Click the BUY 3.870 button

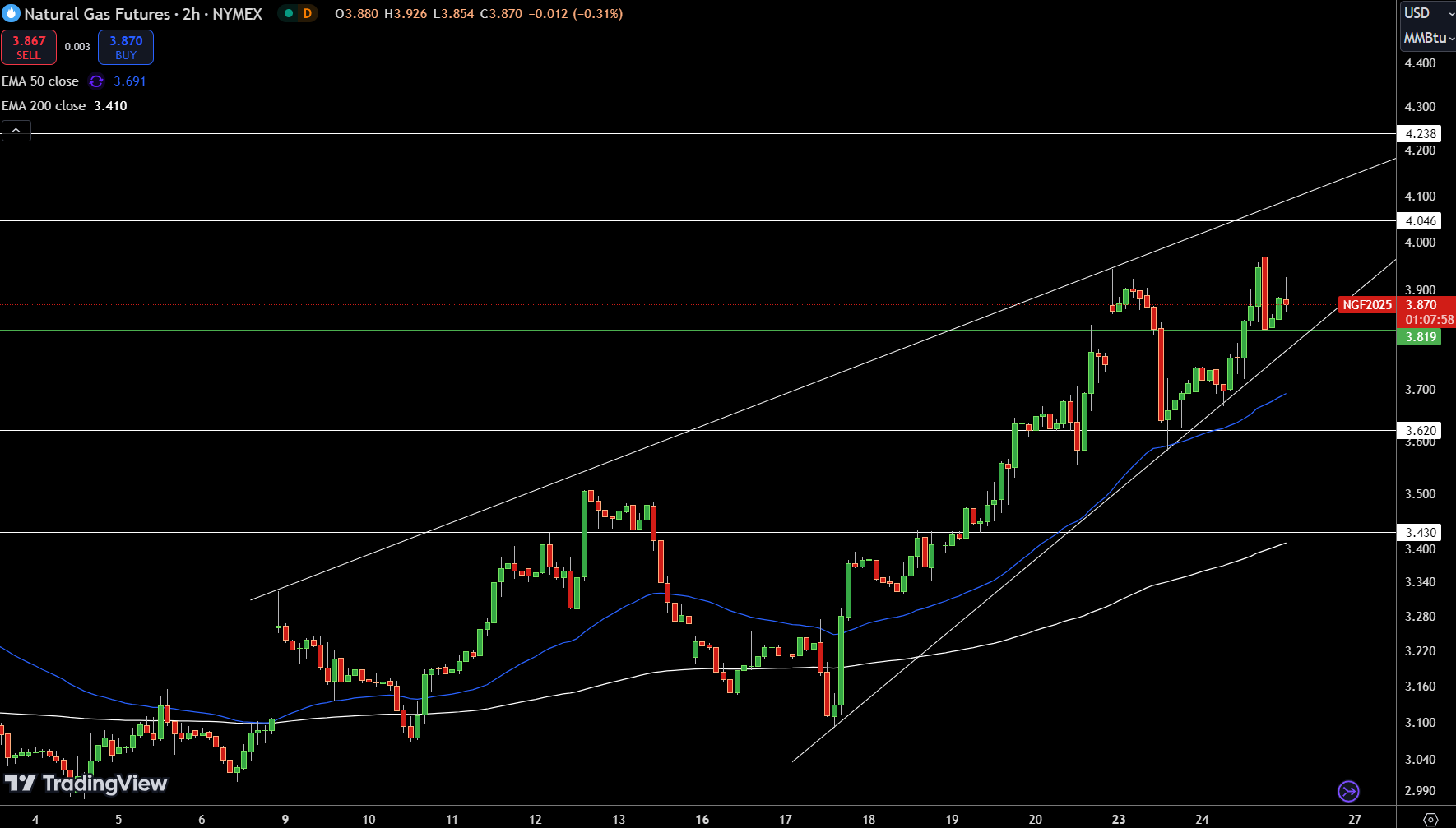click(x=126, y=47)
